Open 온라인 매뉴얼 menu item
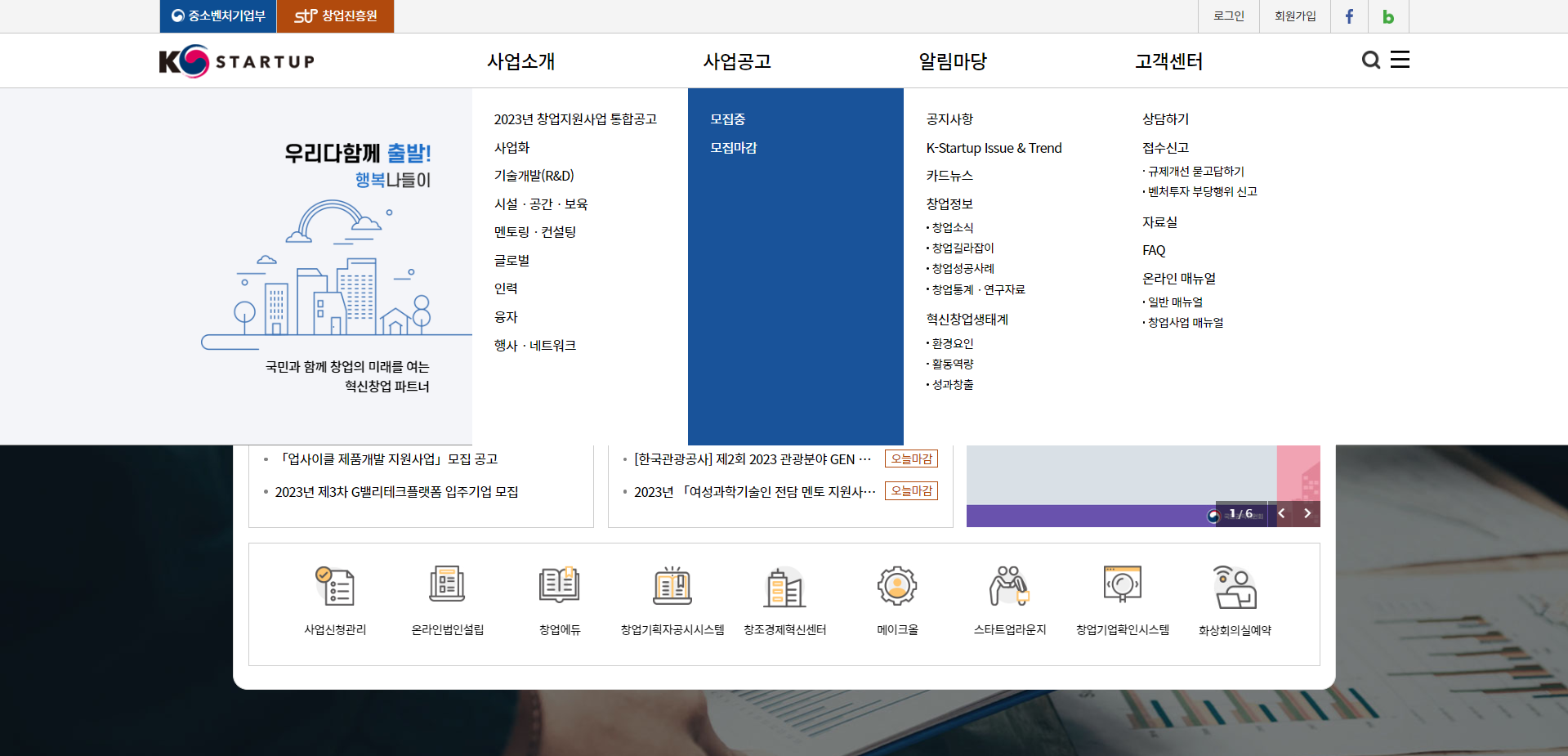This screenshot has height=756, width=1568. [1179, 279]
